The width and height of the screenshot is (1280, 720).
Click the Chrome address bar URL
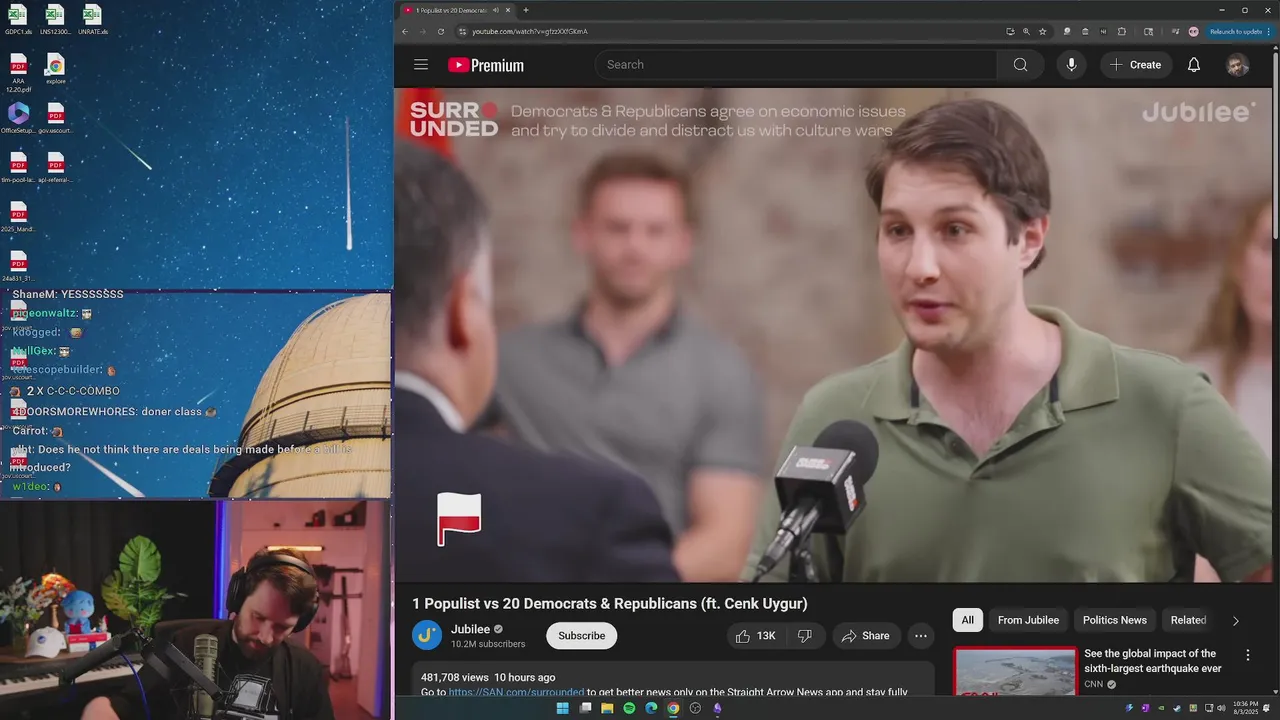click(x=530, y=31)
